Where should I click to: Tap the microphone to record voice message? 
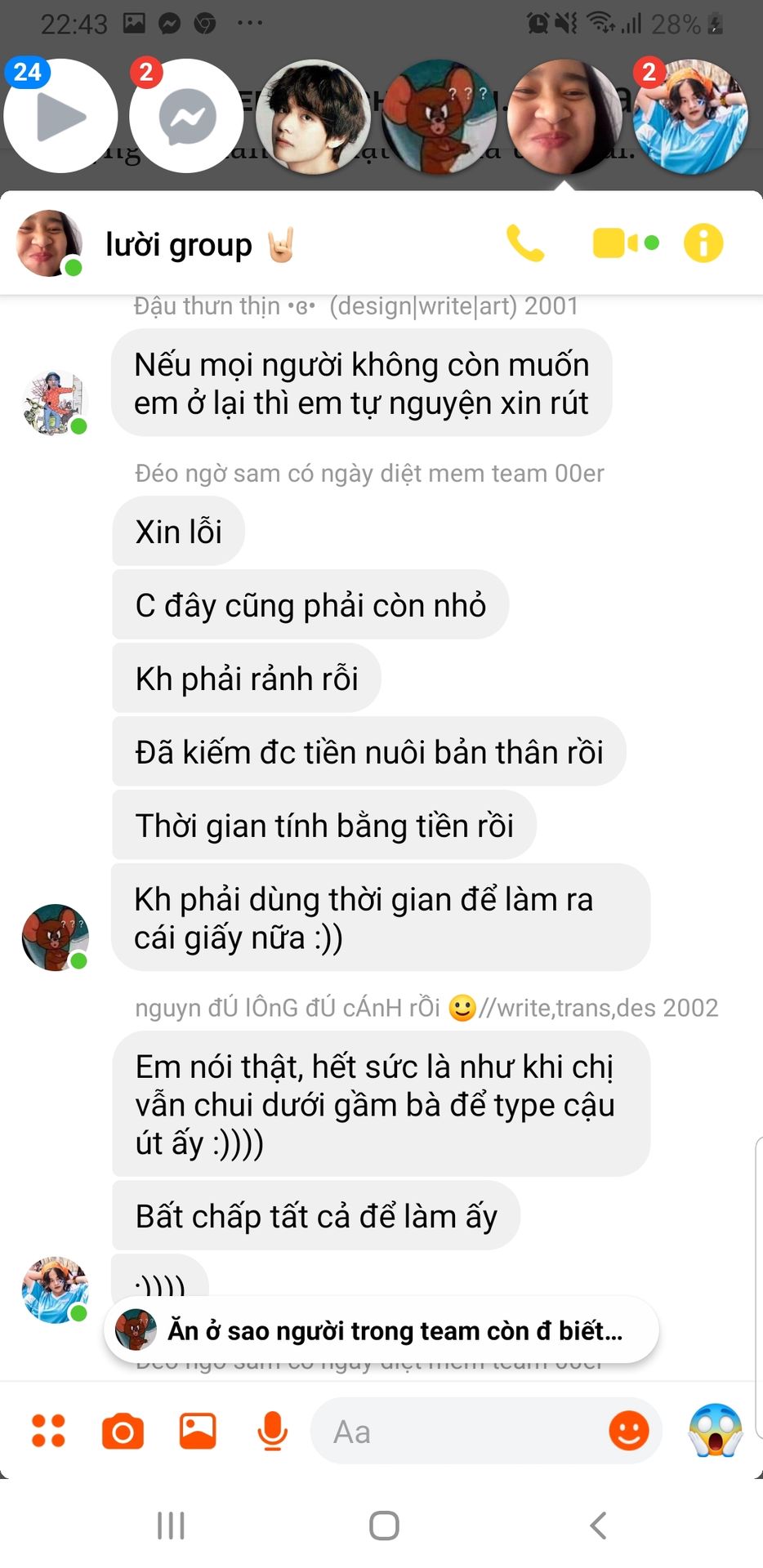(x=272, y=1431)
